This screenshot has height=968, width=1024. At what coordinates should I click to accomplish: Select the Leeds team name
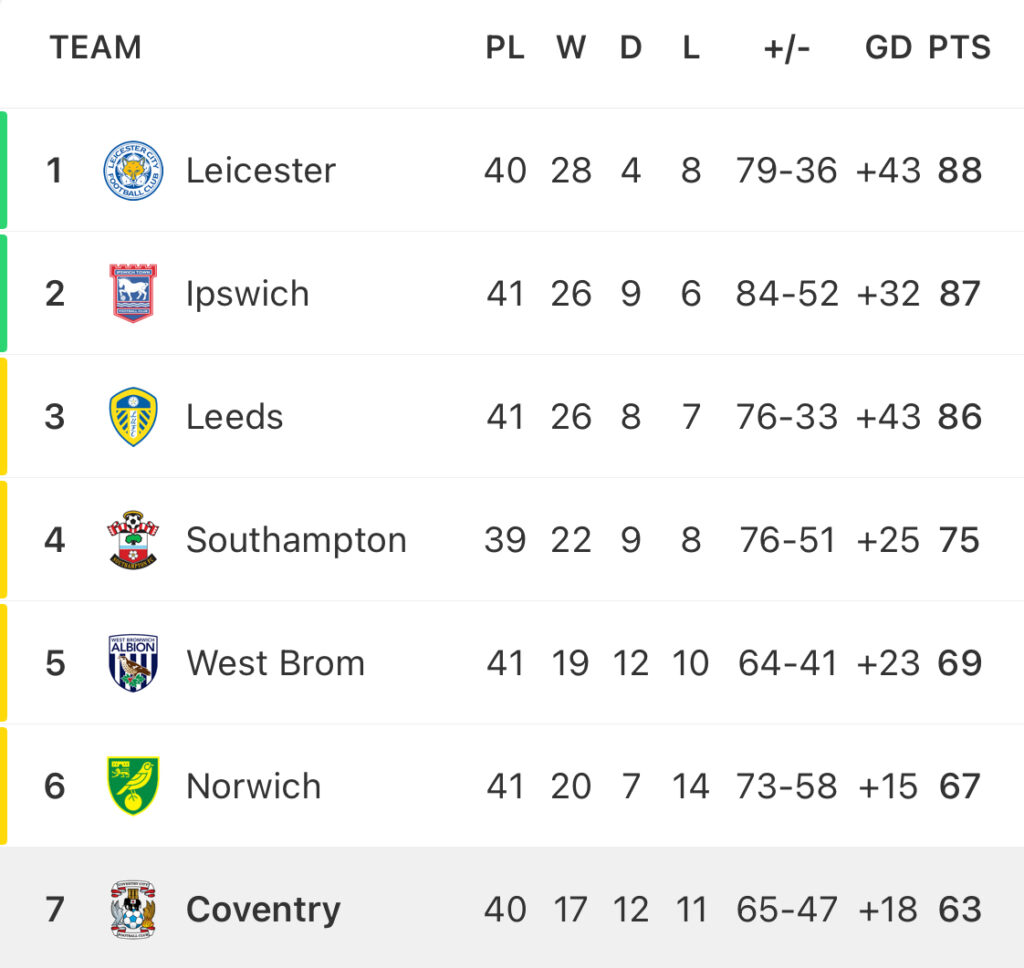[x=234, y=417]
